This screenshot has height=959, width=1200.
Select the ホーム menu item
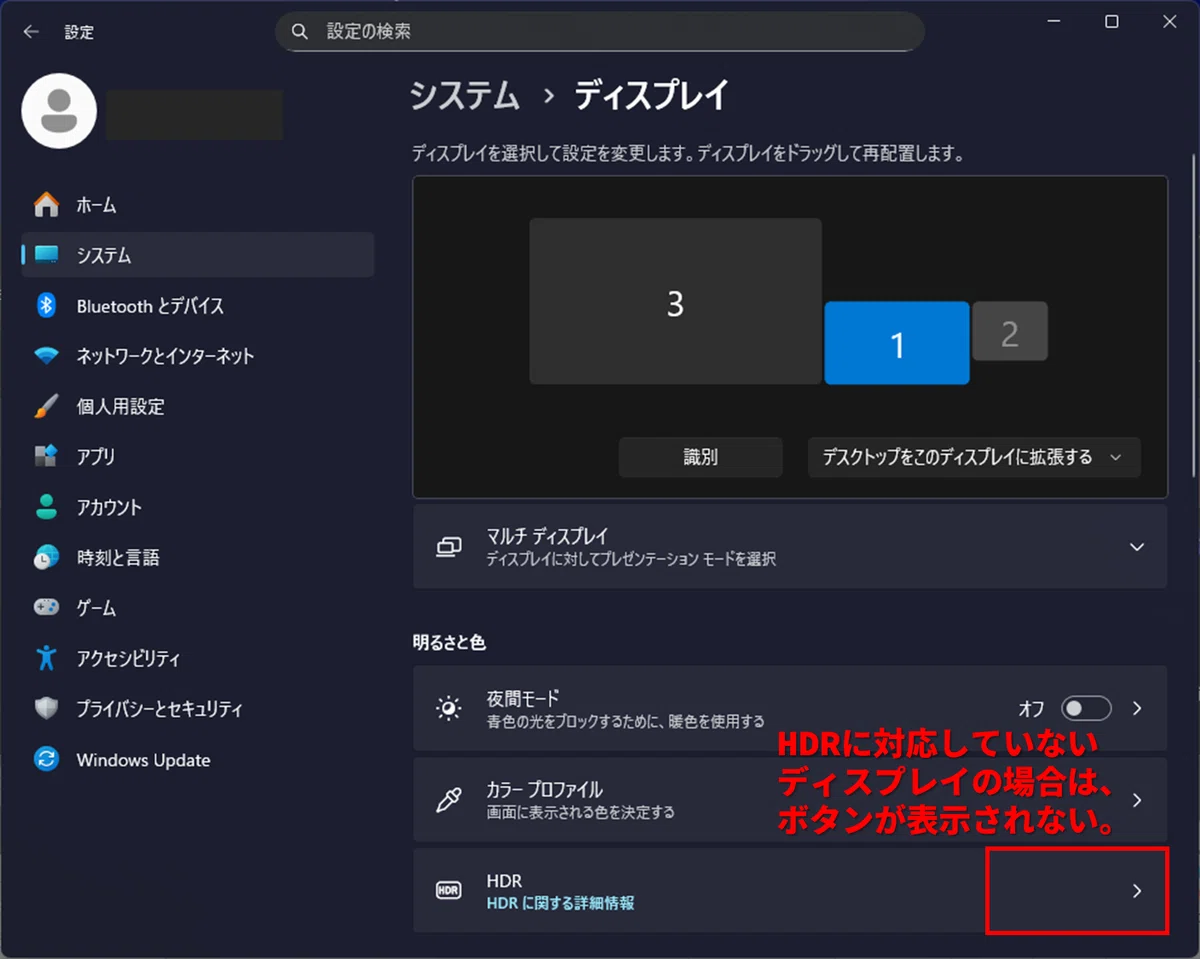click(x=198, y=205)
